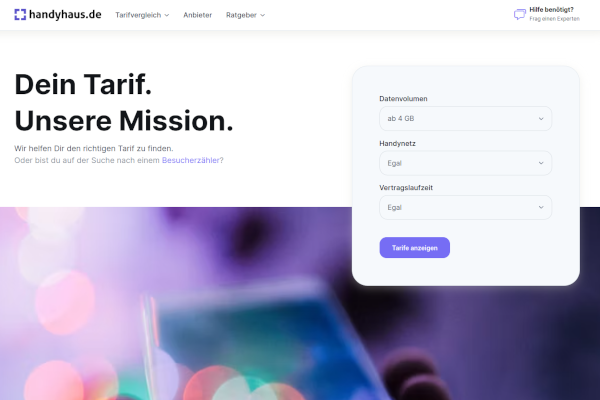This screenshot has height=400, width=600.
Task: Click the chat bubble help icon
Action: click(520, 15)
